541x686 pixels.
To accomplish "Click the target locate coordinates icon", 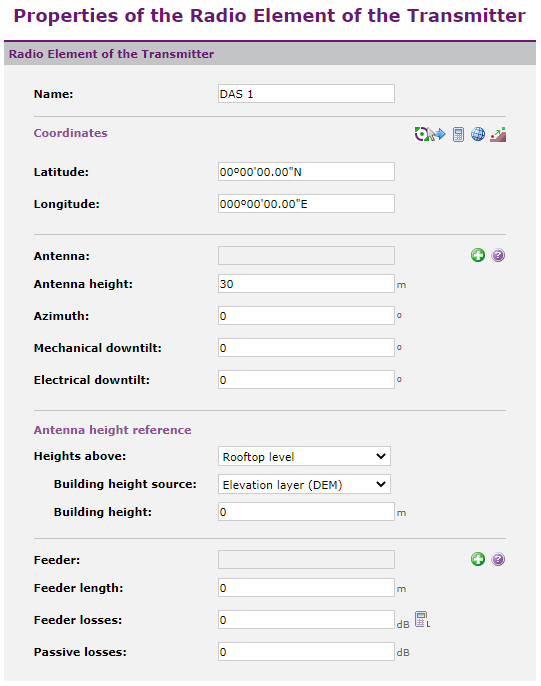I will point(421,134).
